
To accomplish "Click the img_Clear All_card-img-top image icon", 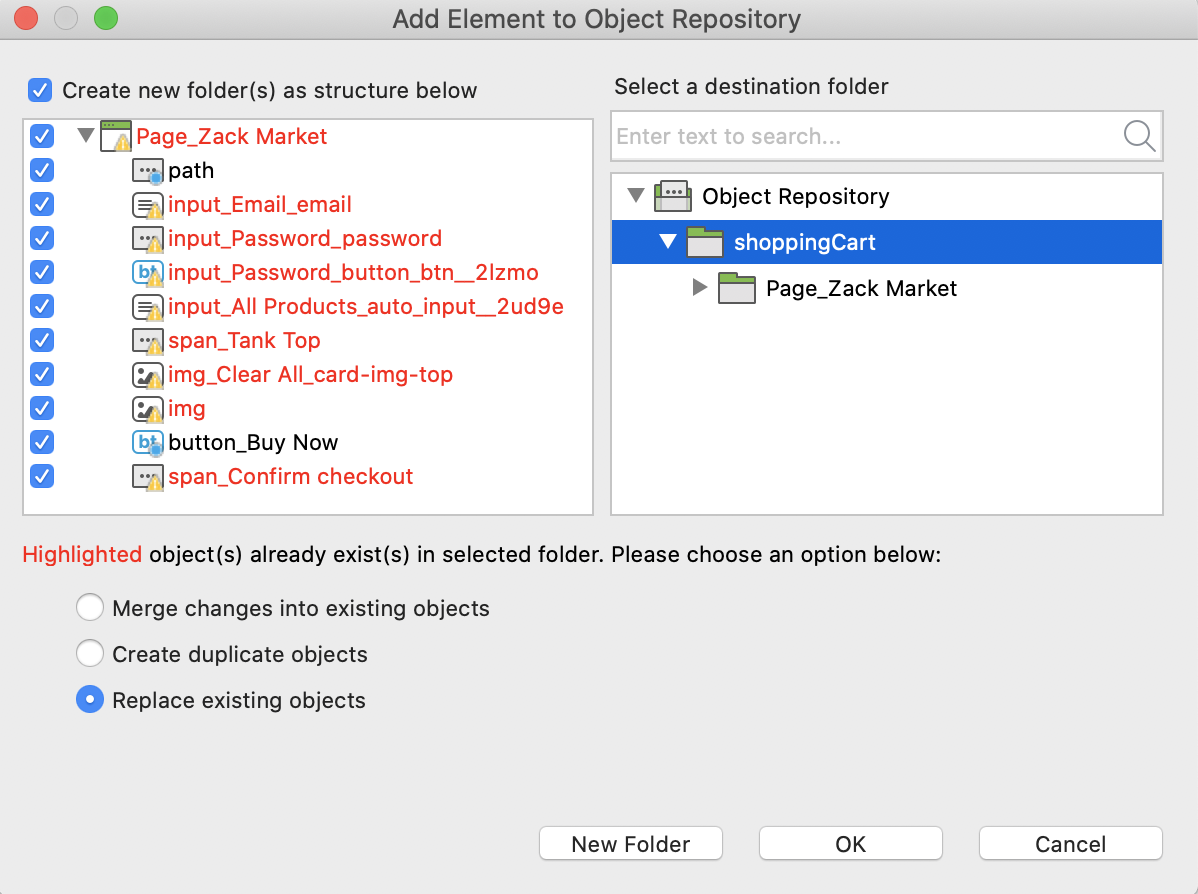I will [147, 374].
